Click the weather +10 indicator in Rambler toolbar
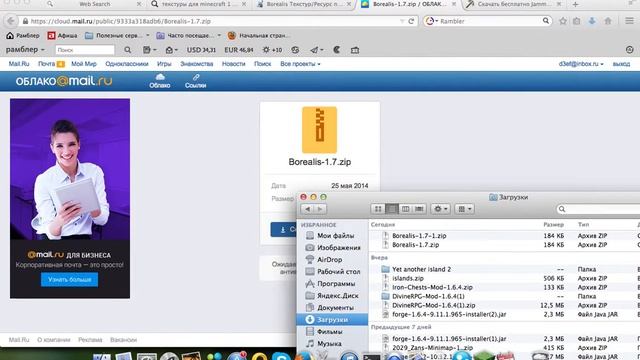 coord(272,50)
